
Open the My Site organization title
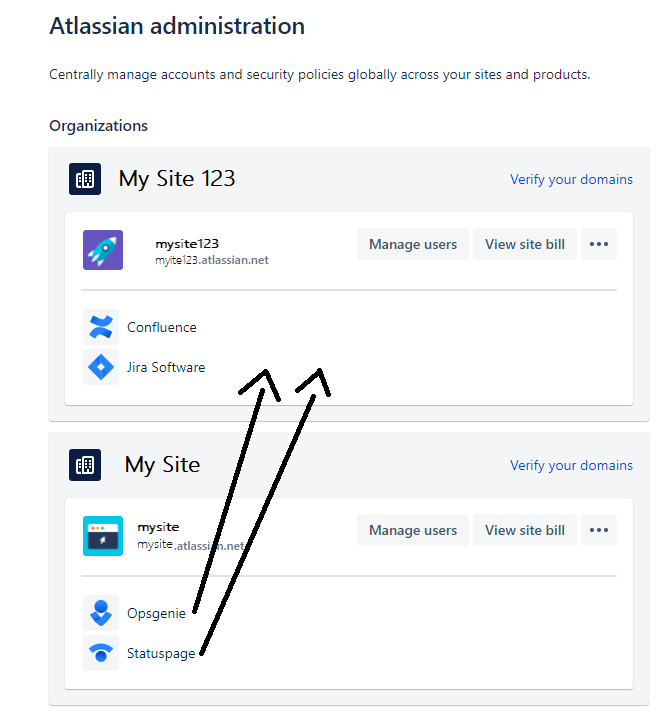point(162,465)
